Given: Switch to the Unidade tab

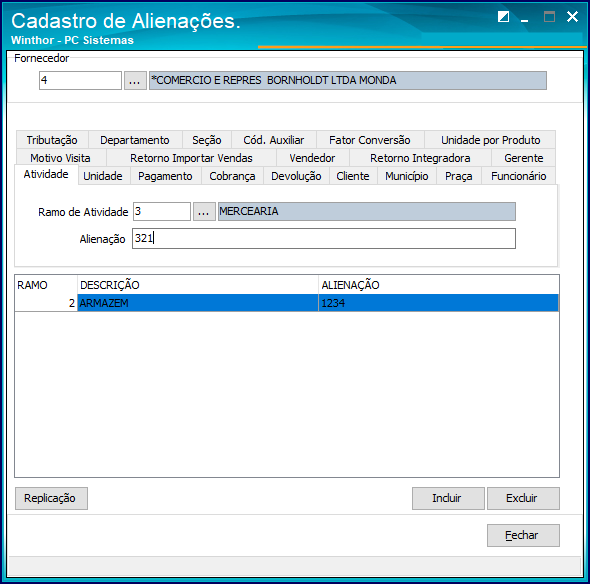Looking at the screenshot, I should click(103, 176).
